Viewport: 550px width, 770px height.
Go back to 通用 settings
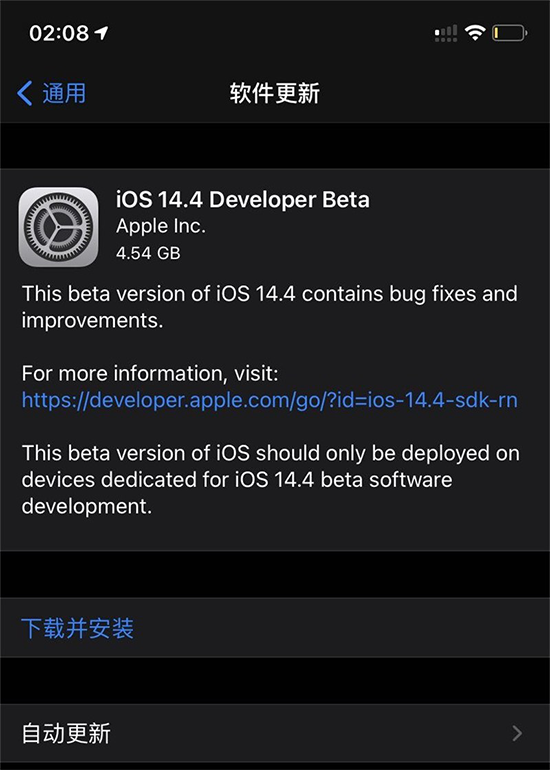point(52,93)
